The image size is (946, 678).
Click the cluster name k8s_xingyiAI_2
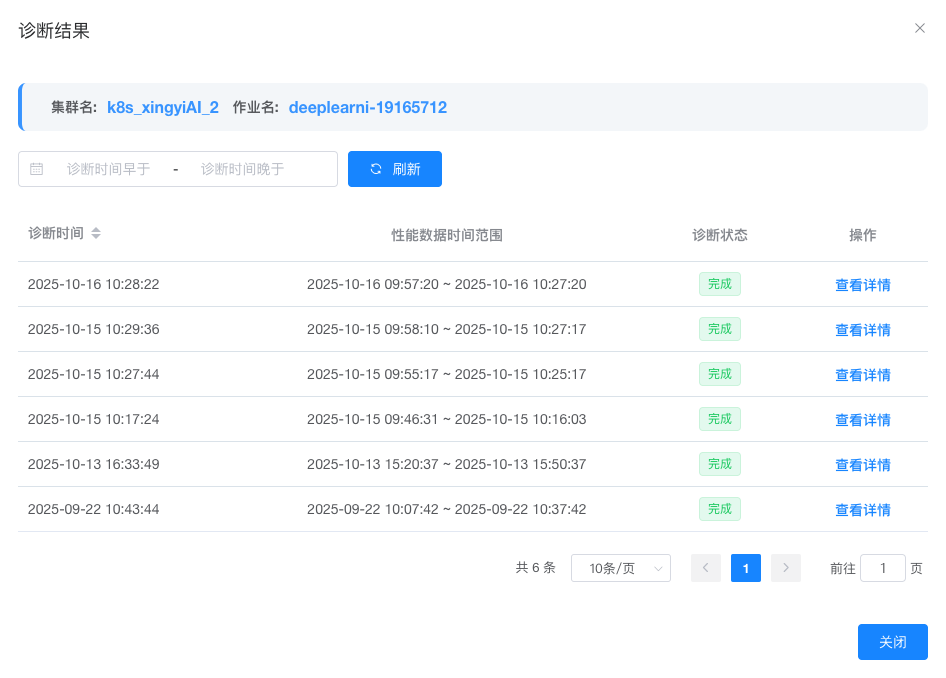[x=163, y=107]
